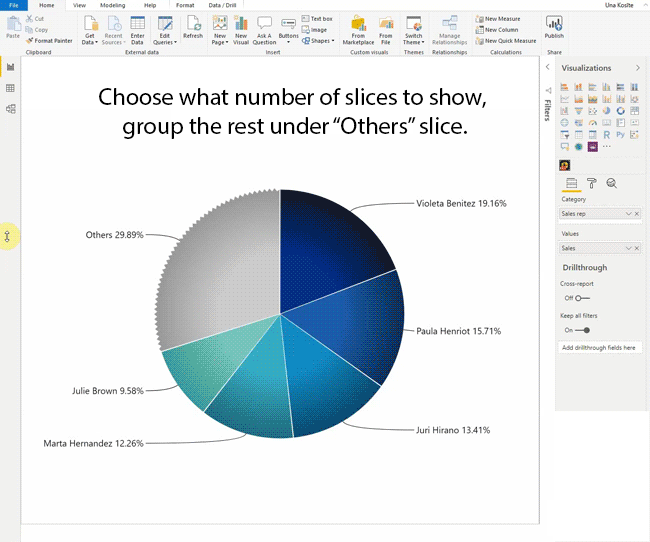Select the pie chart visual
This screenshot has width=650, height=542.
pos(606,111)
